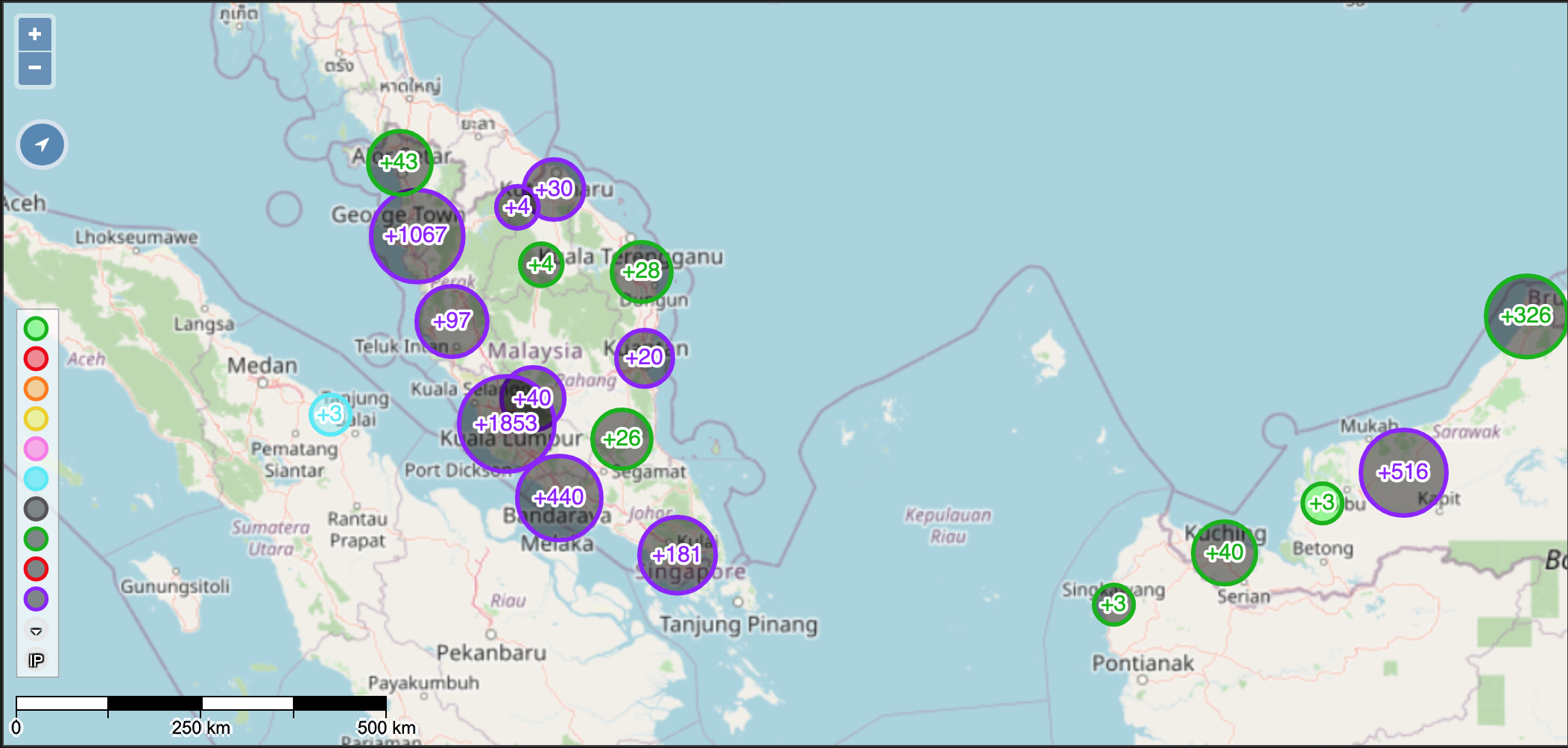Click the gray circle with purple border in legend
This screenshot has height=748, width=1568.
[x=36, y=599]
